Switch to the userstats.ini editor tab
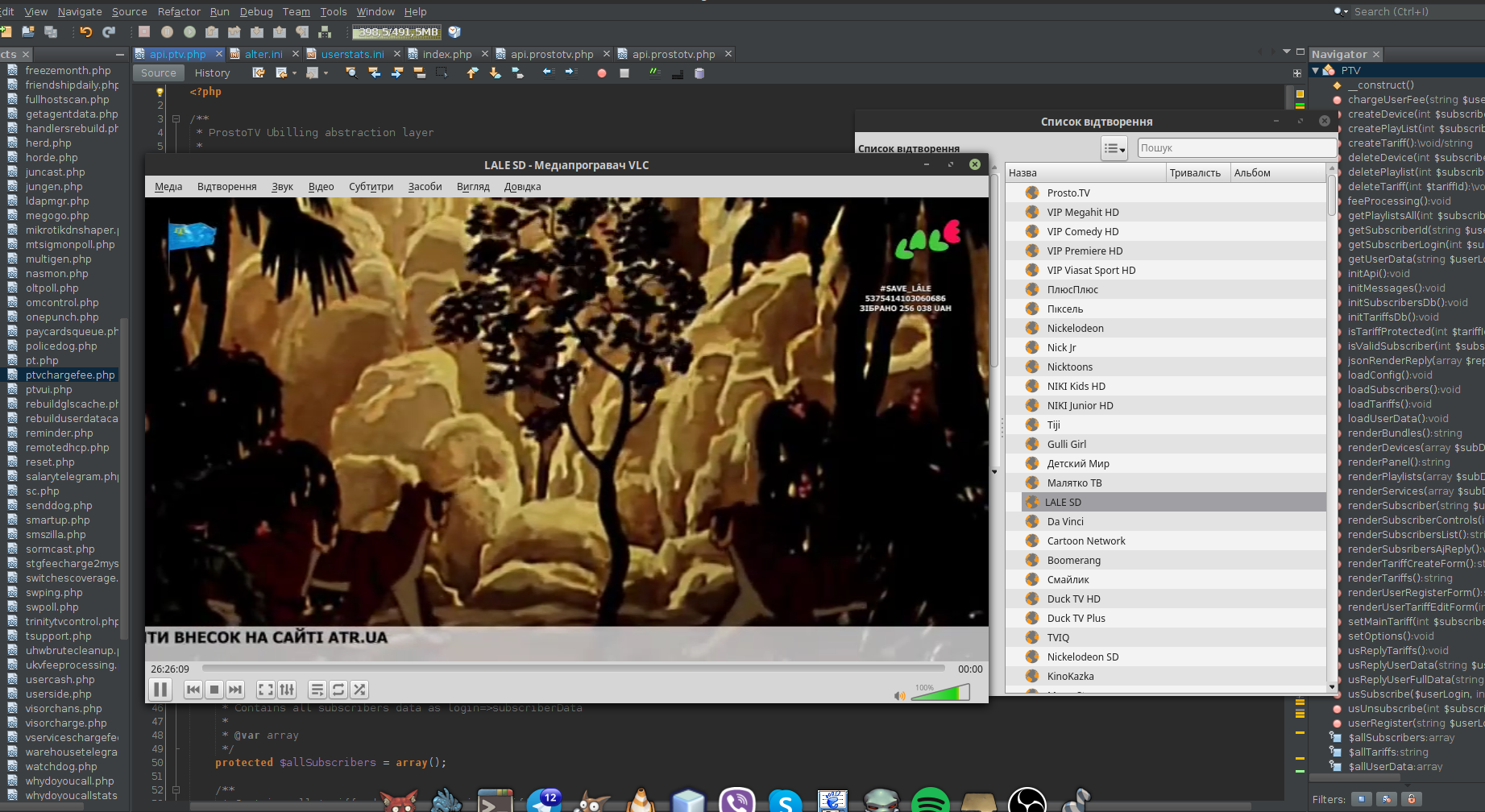This screenshot has height=812, width=1485. pos(352,54)
